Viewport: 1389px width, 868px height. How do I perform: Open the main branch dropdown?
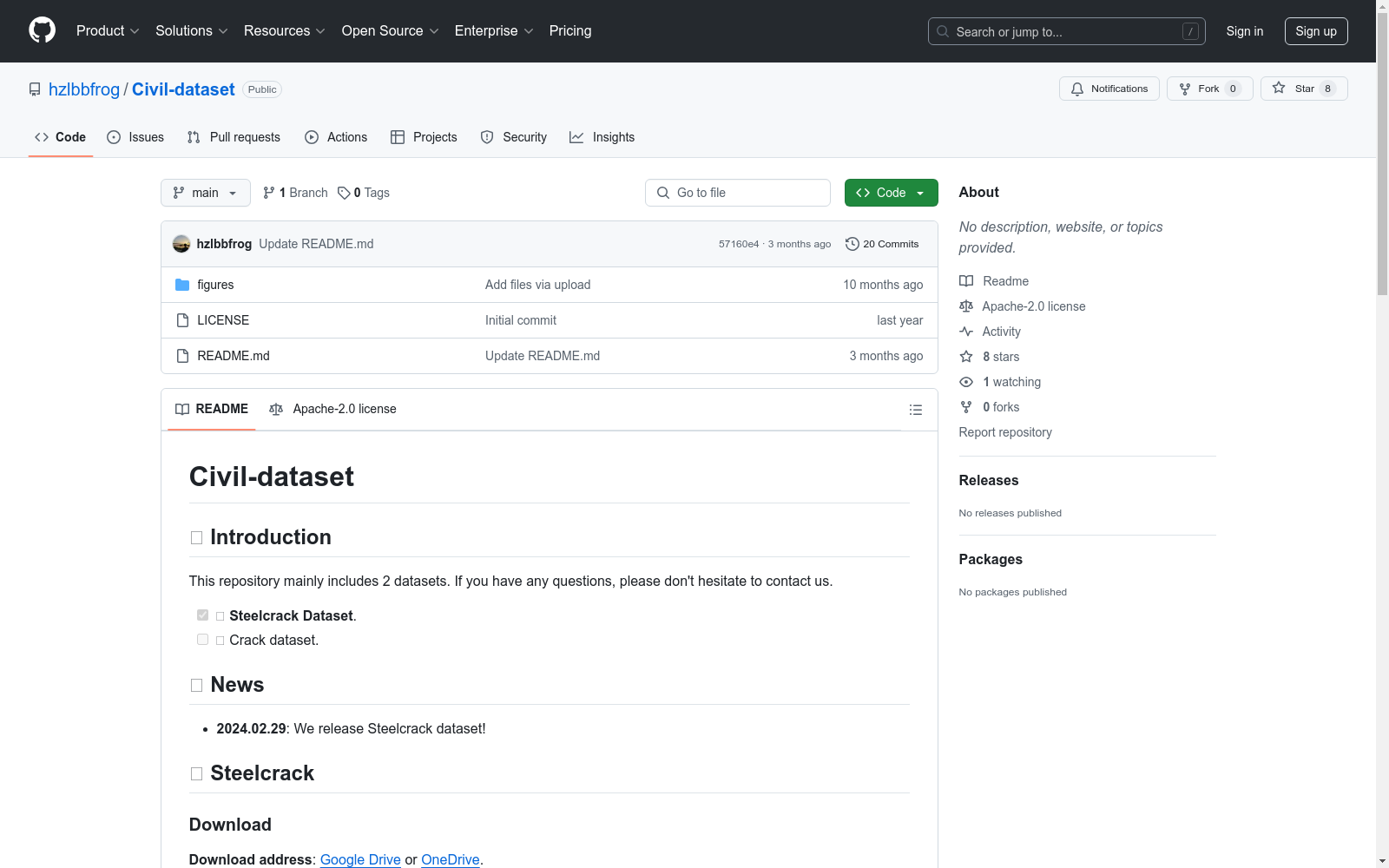[x=206, y=193]
